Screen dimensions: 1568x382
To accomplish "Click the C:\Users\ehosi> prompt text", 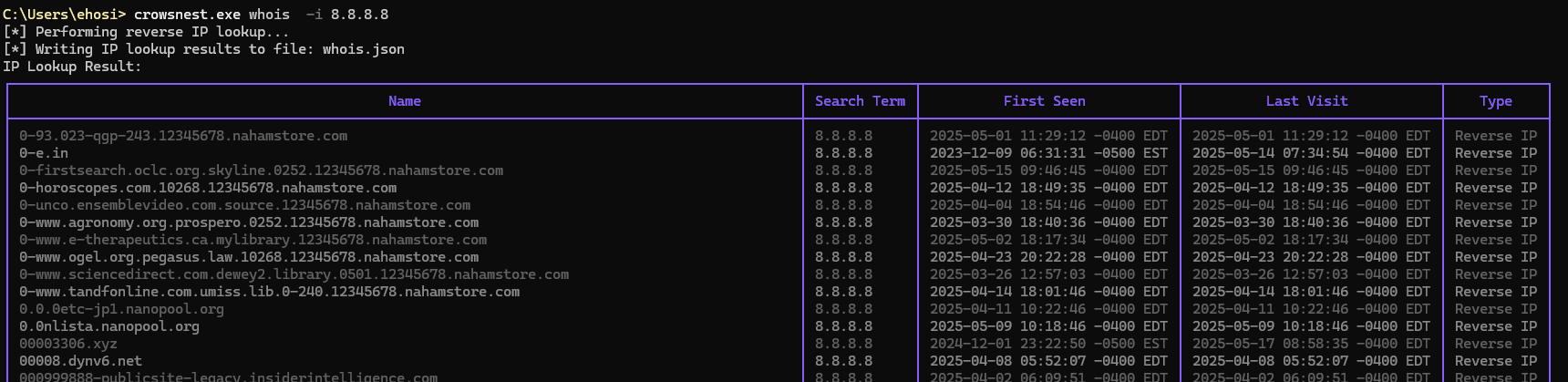I will pyautogui.click(x=64, y=15).
